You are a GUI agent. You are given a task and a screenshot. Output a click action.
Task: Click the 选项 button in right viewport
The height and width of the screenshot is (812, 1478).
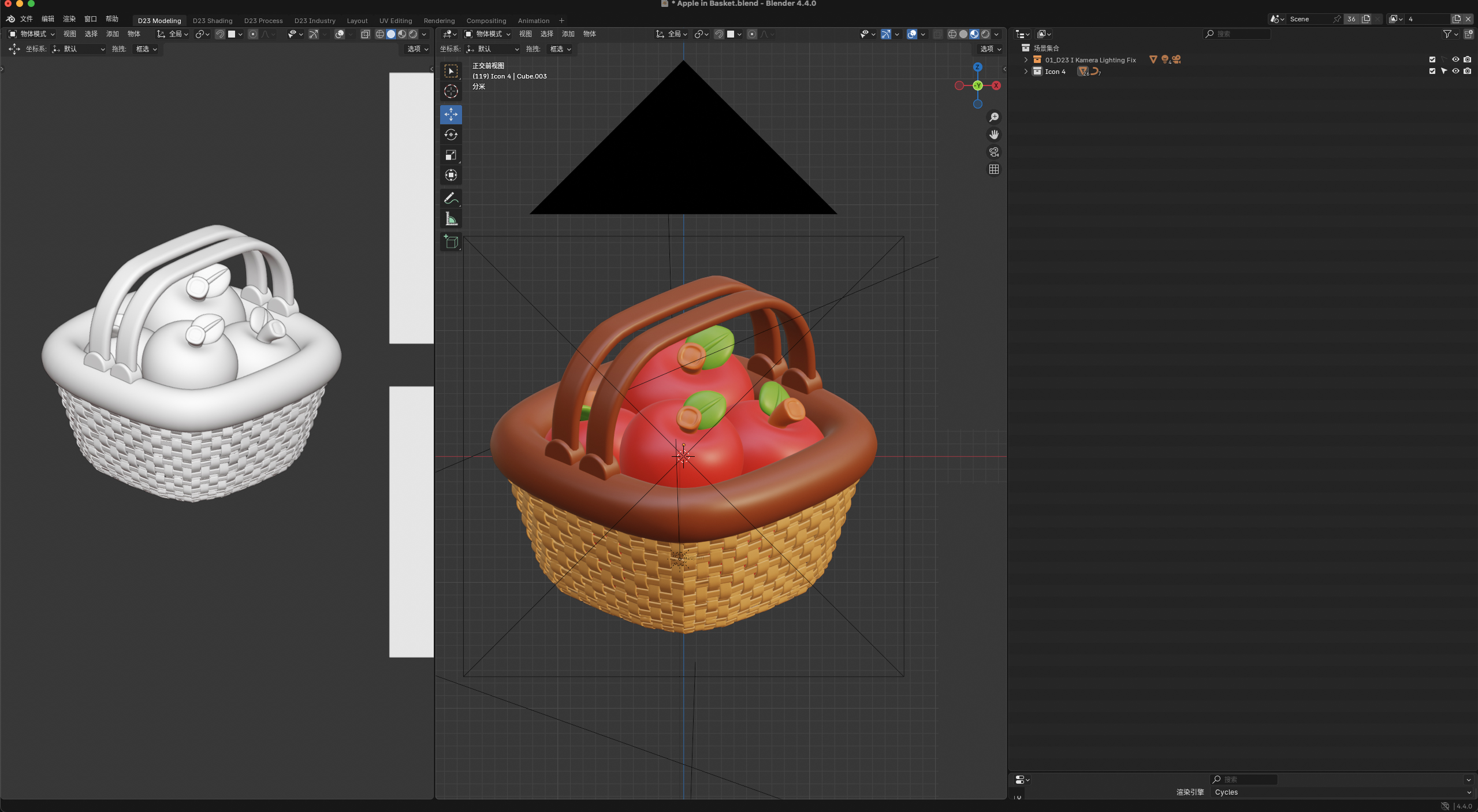[990, 49]
